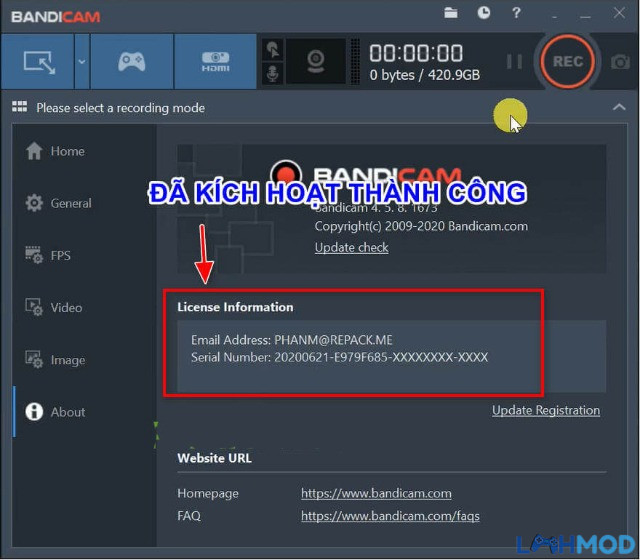Screen dimensions: 640x560
Task: Click the General gear icon
Action: (34, 203)
